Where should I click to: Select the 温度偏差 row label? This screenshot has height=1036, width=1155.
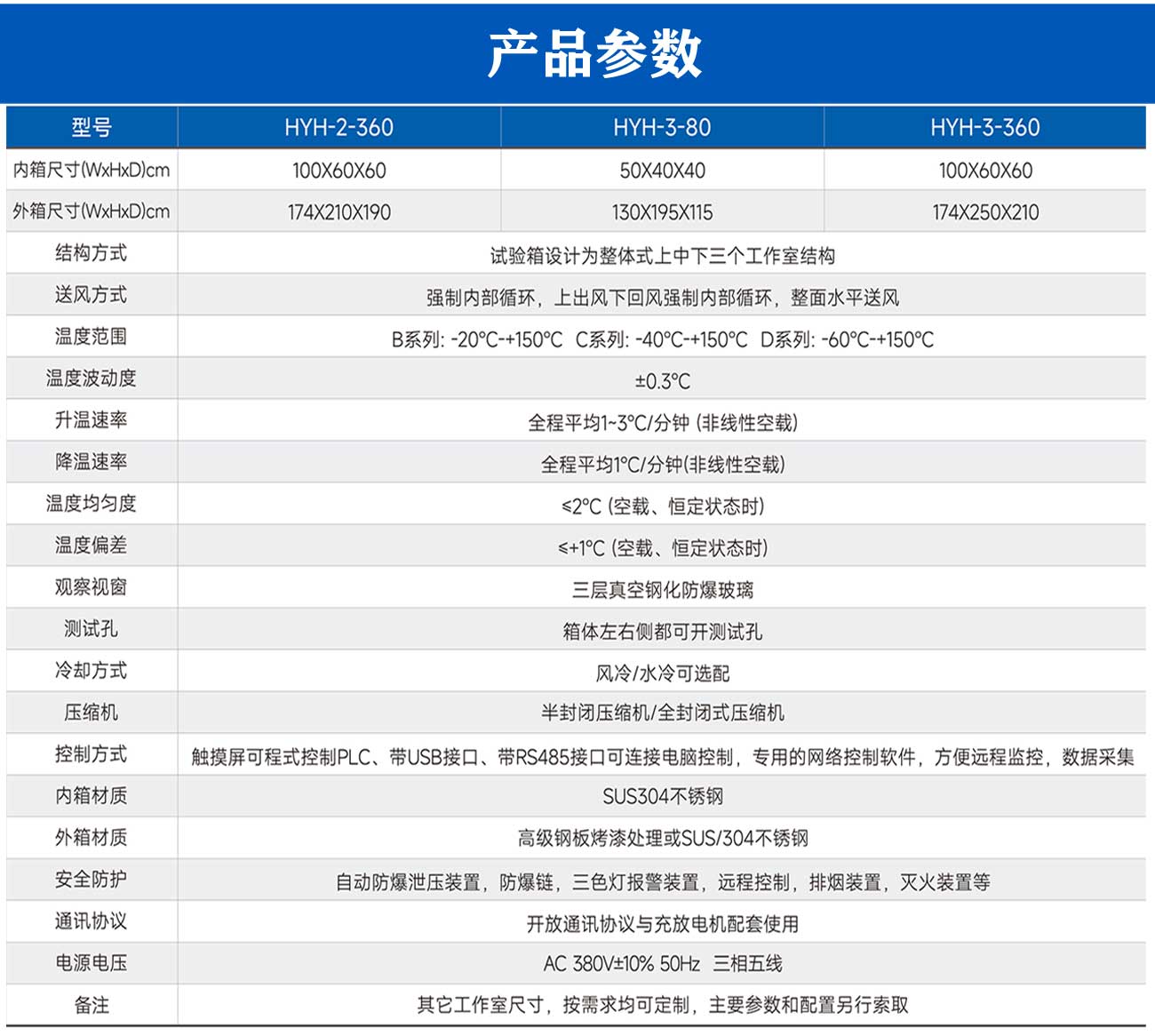(92, 546)
